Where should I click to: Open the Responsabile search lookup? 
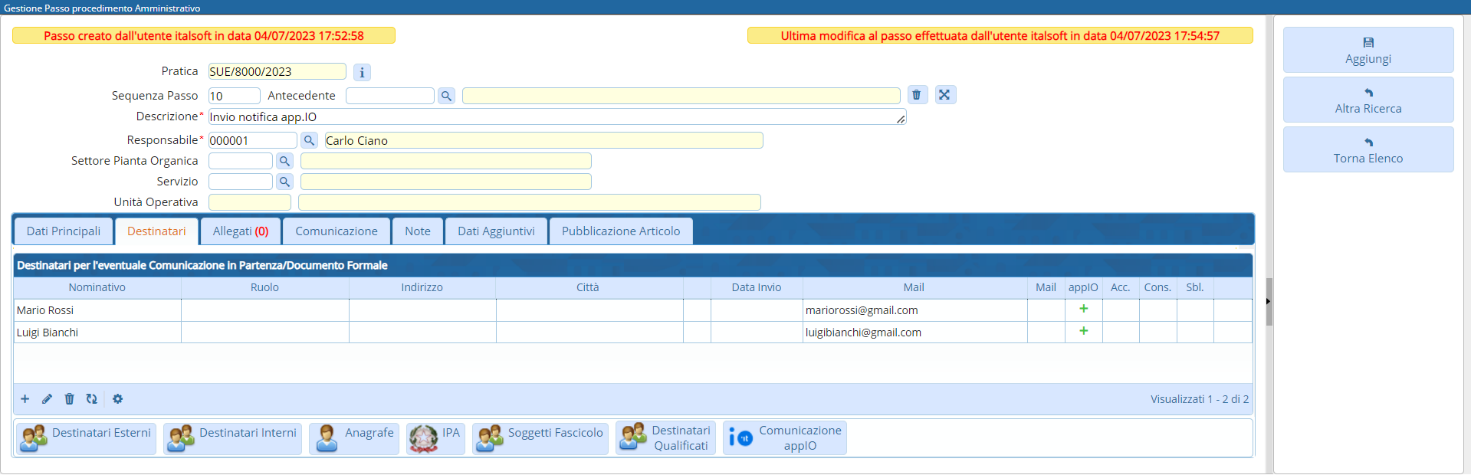tap(309, 141)
